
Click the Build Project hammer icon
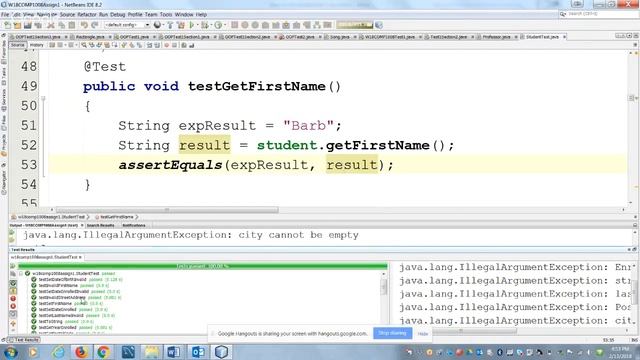(171, 25)
